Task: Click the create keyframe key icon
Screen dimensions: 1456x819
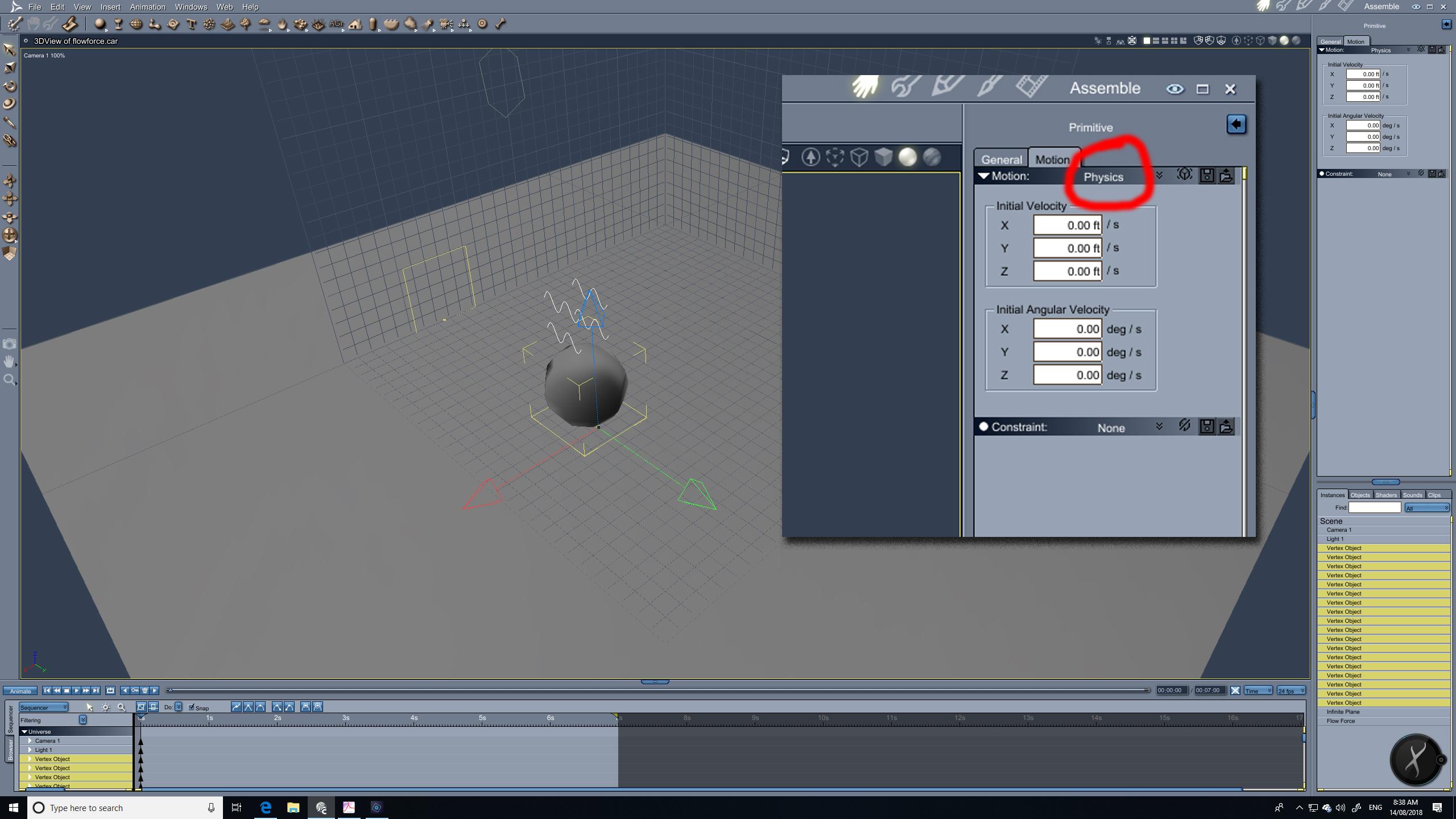Action: 135,690
